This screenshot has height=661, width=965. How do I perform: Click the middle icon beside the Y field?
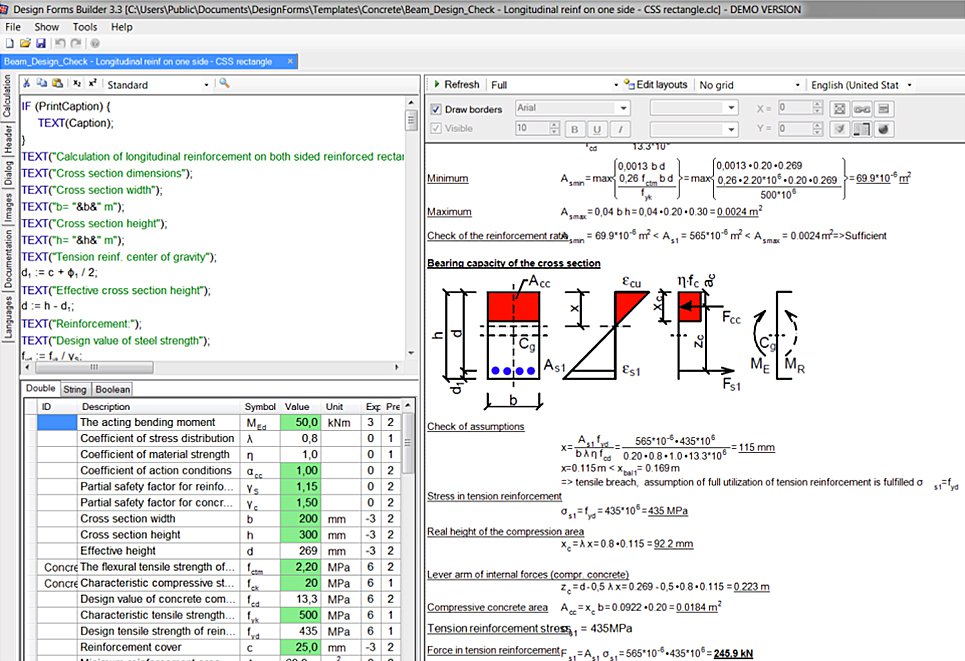pyautogui.click(x=862, y=129)
